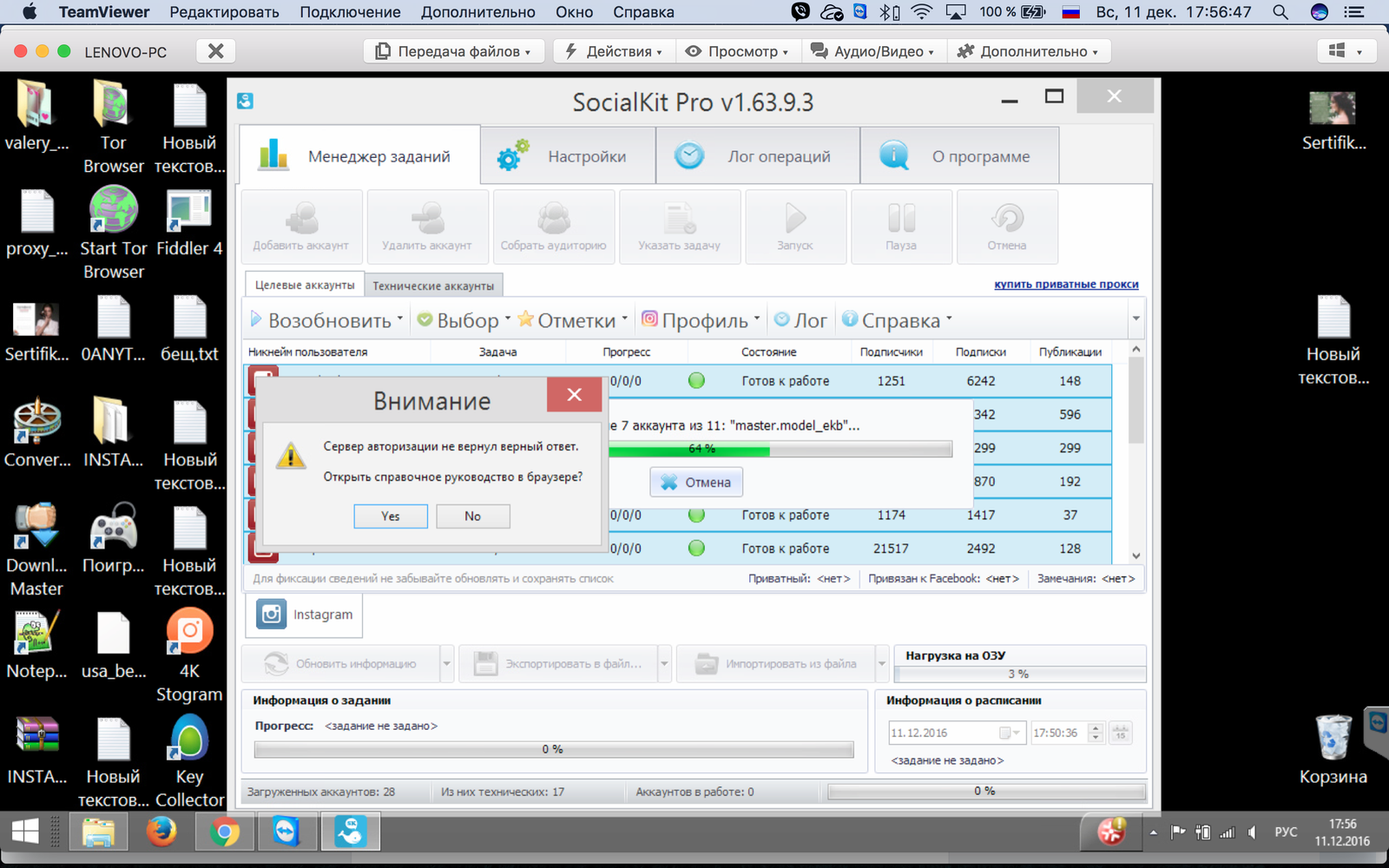
Task: Expand the Отметки star menu
Action: 573,320
